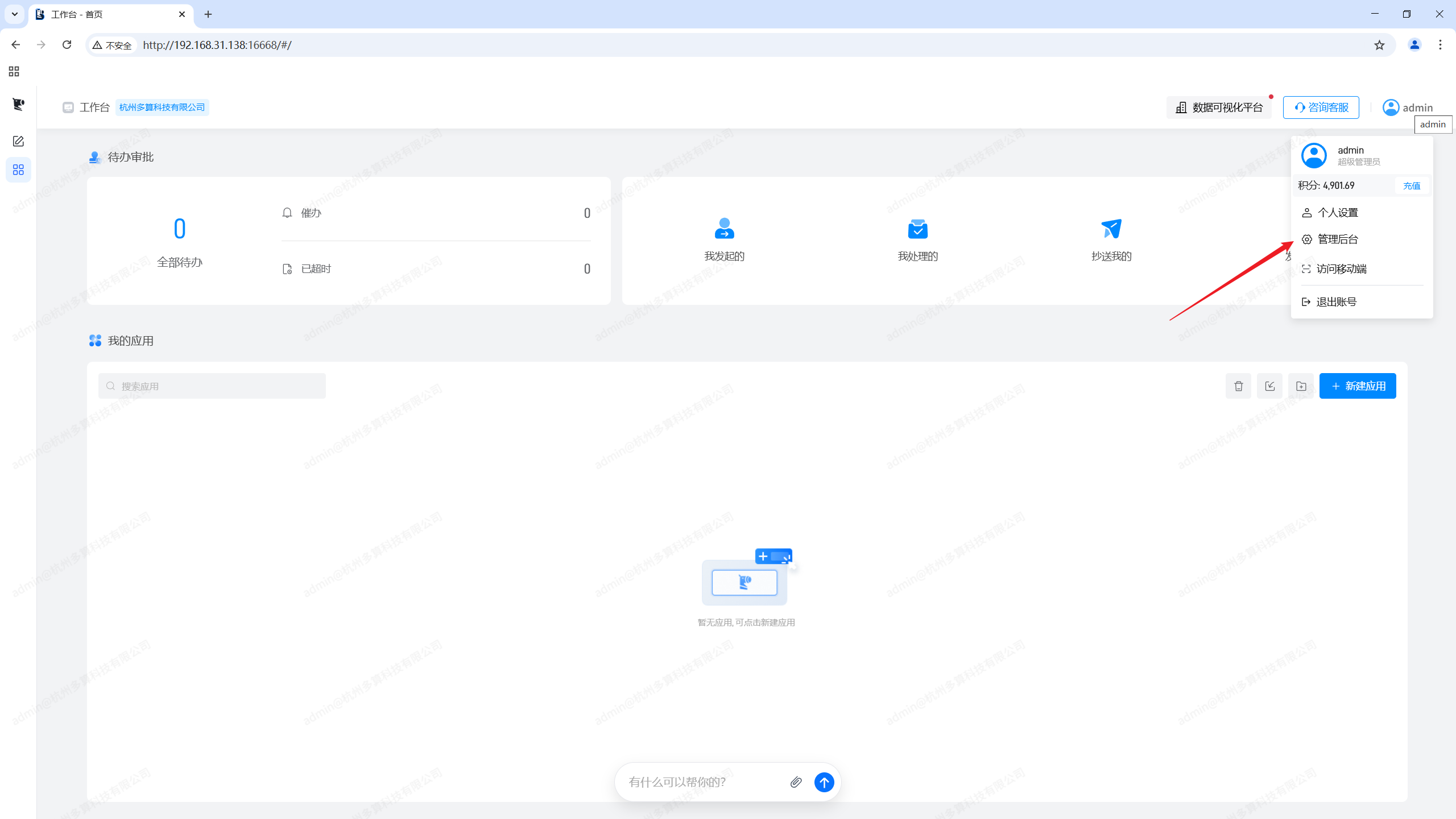Click the 抄送我的 paper plane icon
The height and width of the screenshot is (819, 1456).
(1111, 229)
